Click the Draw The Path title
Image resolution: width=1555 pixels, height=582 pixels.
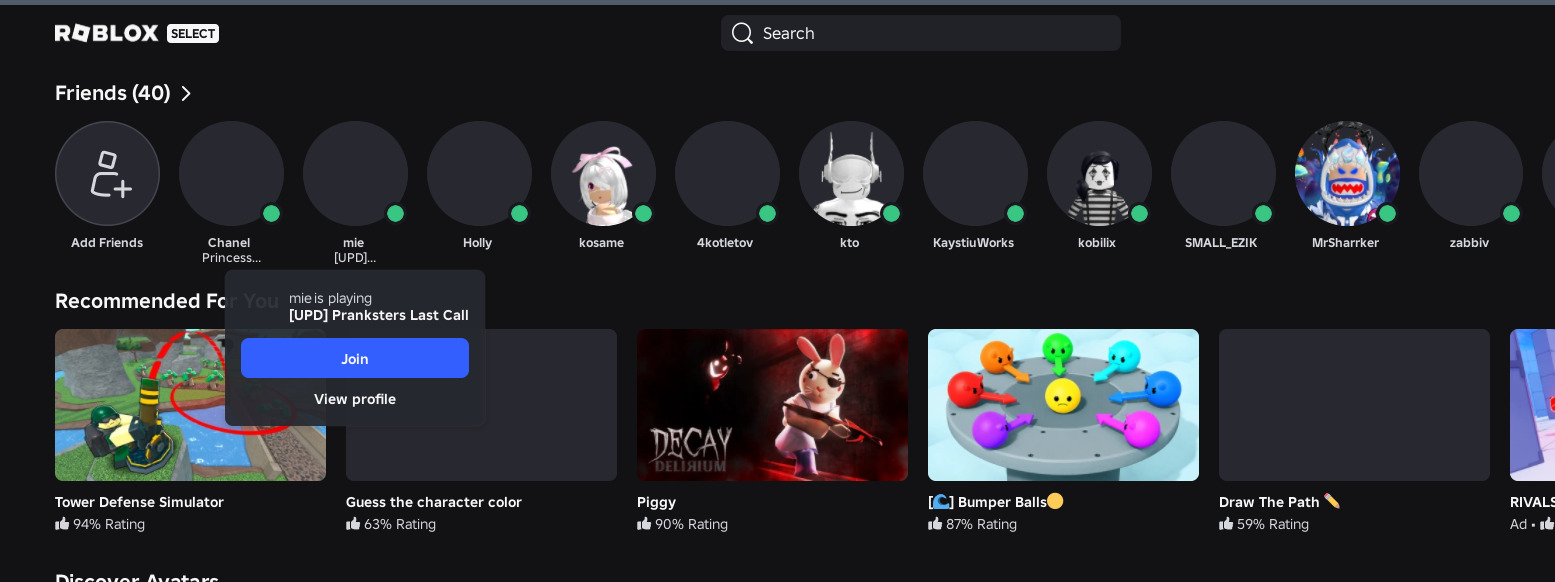[x=1279, y=502]
